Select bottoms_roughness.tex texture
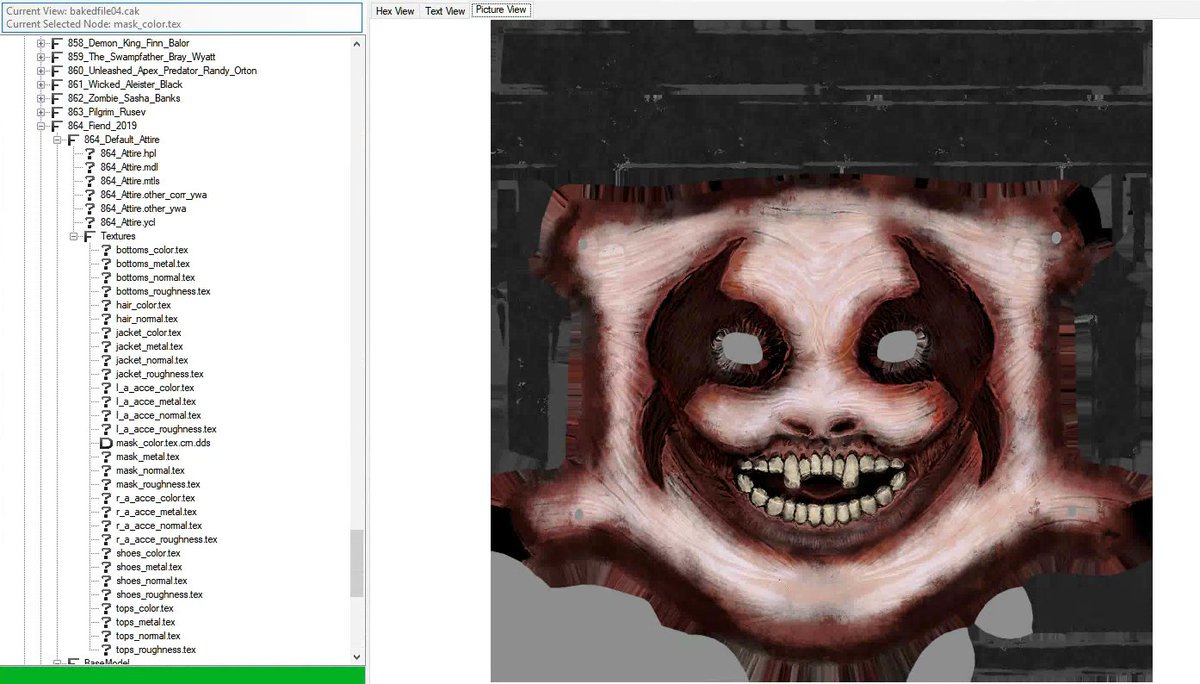Screen dimensions: 1200x684 [163, 291]
